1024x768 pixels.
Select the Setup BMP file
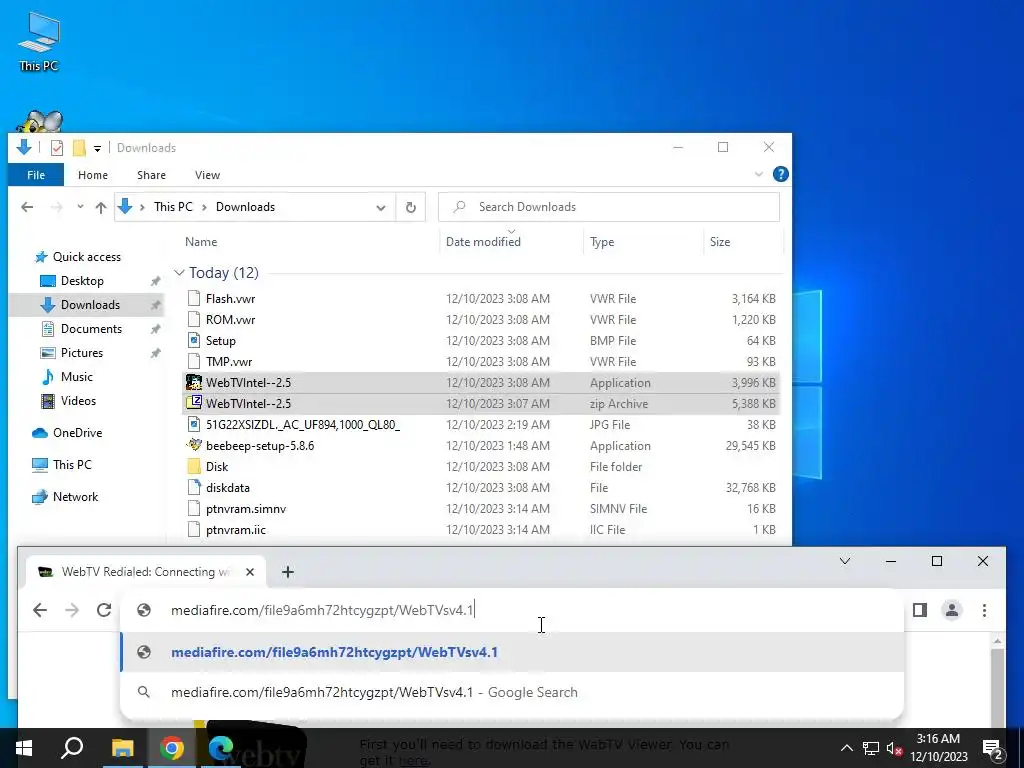pyautogui.click(x=221, y=340)
